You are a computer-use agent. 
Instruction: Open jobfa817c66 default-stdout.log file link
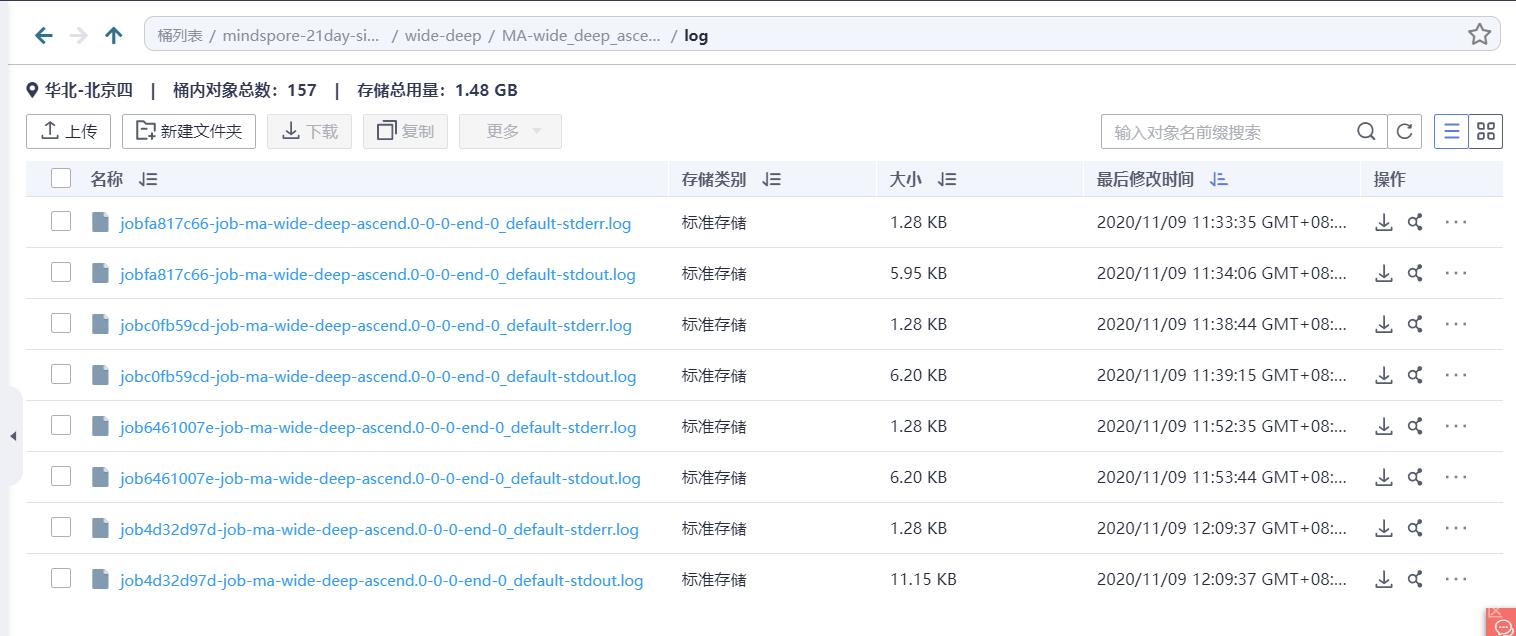pos(378,275)
